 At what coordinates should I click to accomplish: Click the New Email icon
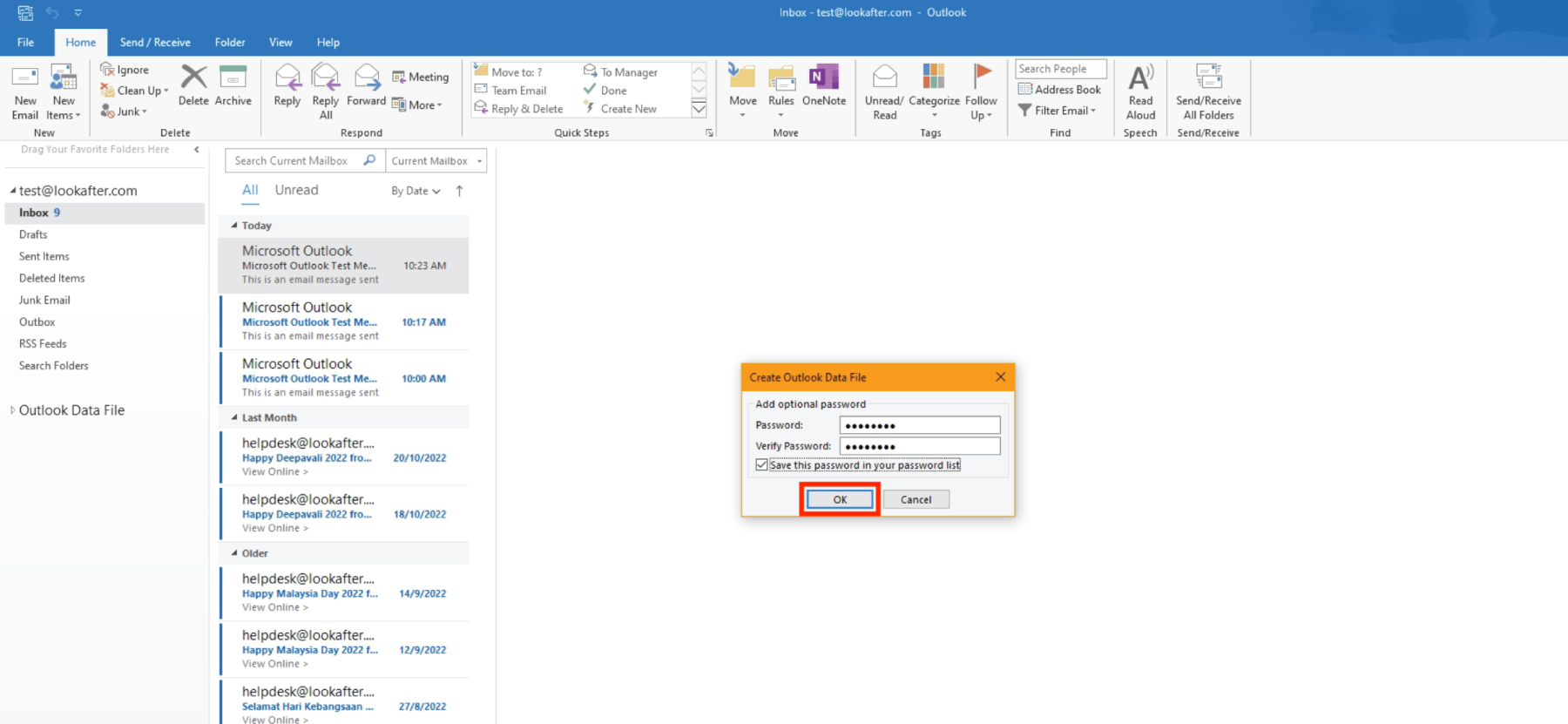pos(24,79)
